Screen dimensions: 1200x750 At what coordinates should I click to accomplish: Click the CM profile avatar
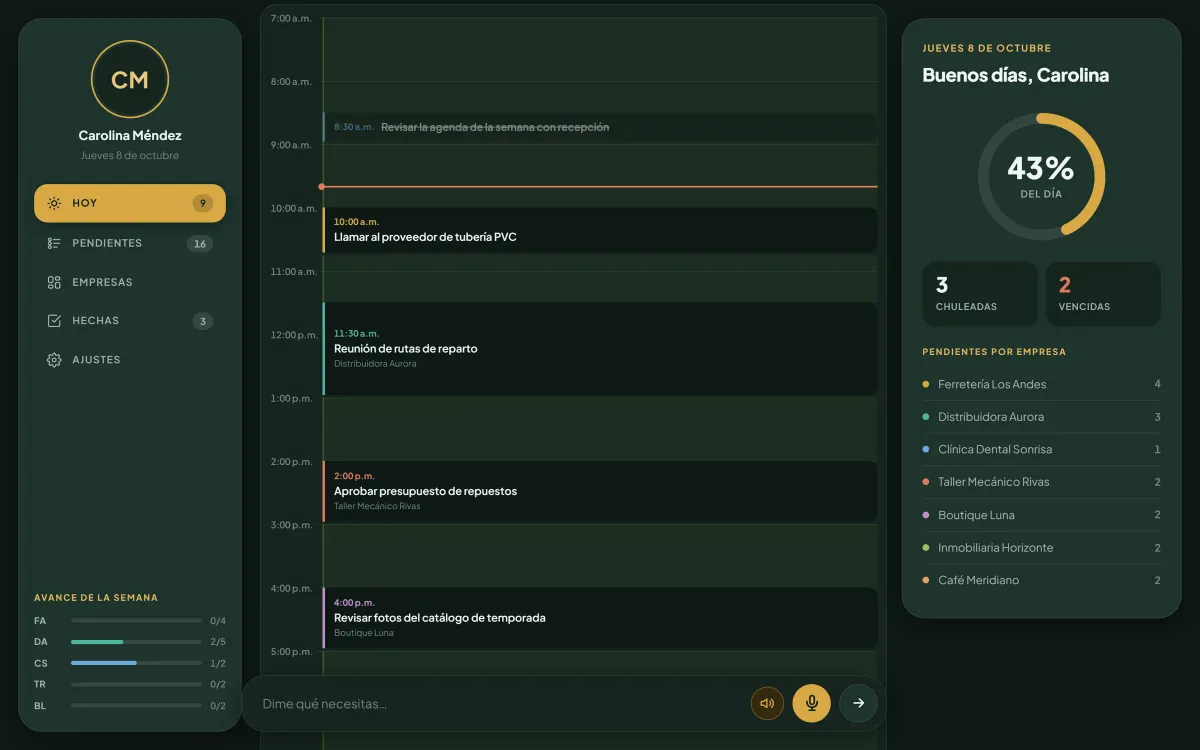click(x=130, y=80)
